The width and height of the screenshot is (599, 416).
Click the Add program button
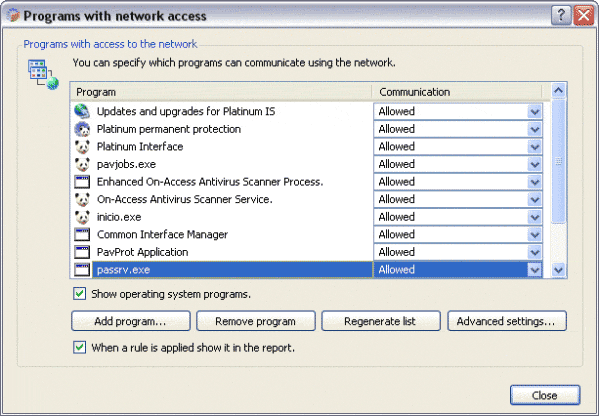click(131, 321)
